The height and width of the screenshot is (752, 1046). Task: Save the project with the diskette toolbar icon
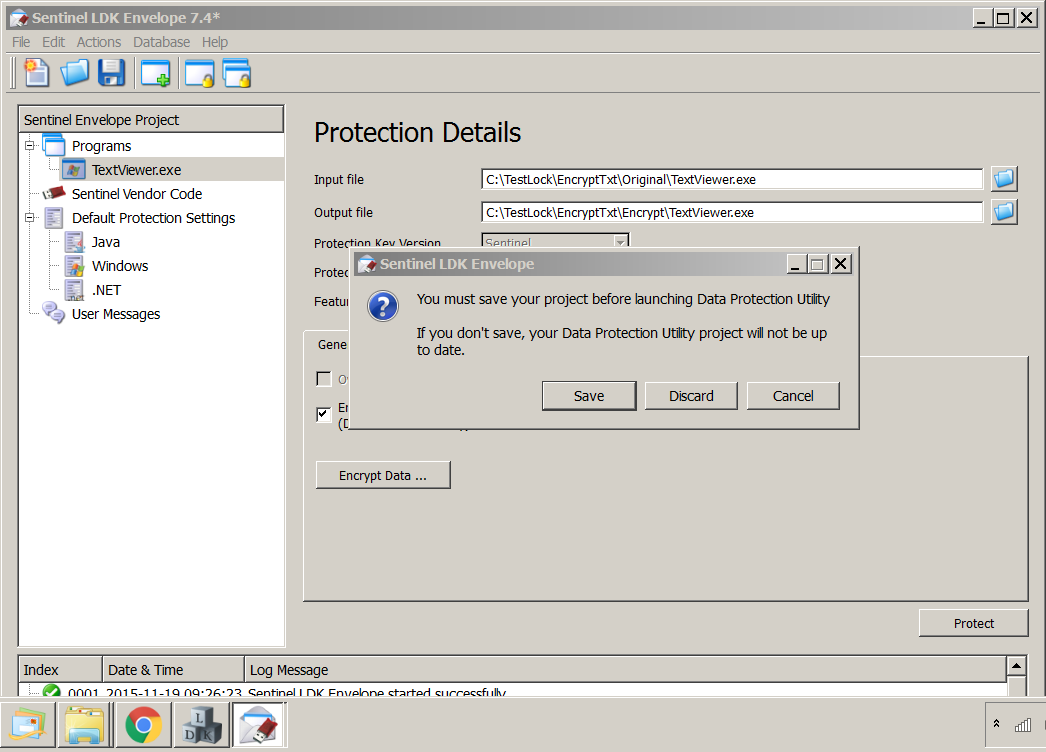[111, 72]
